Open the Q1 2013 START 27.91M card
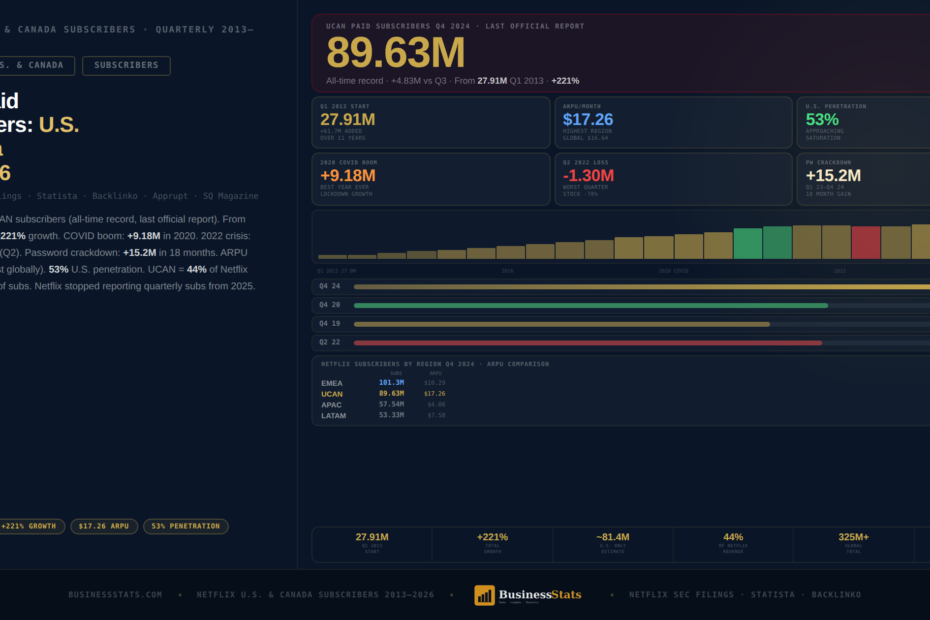The image size is (930, 620). pos(431,122)
